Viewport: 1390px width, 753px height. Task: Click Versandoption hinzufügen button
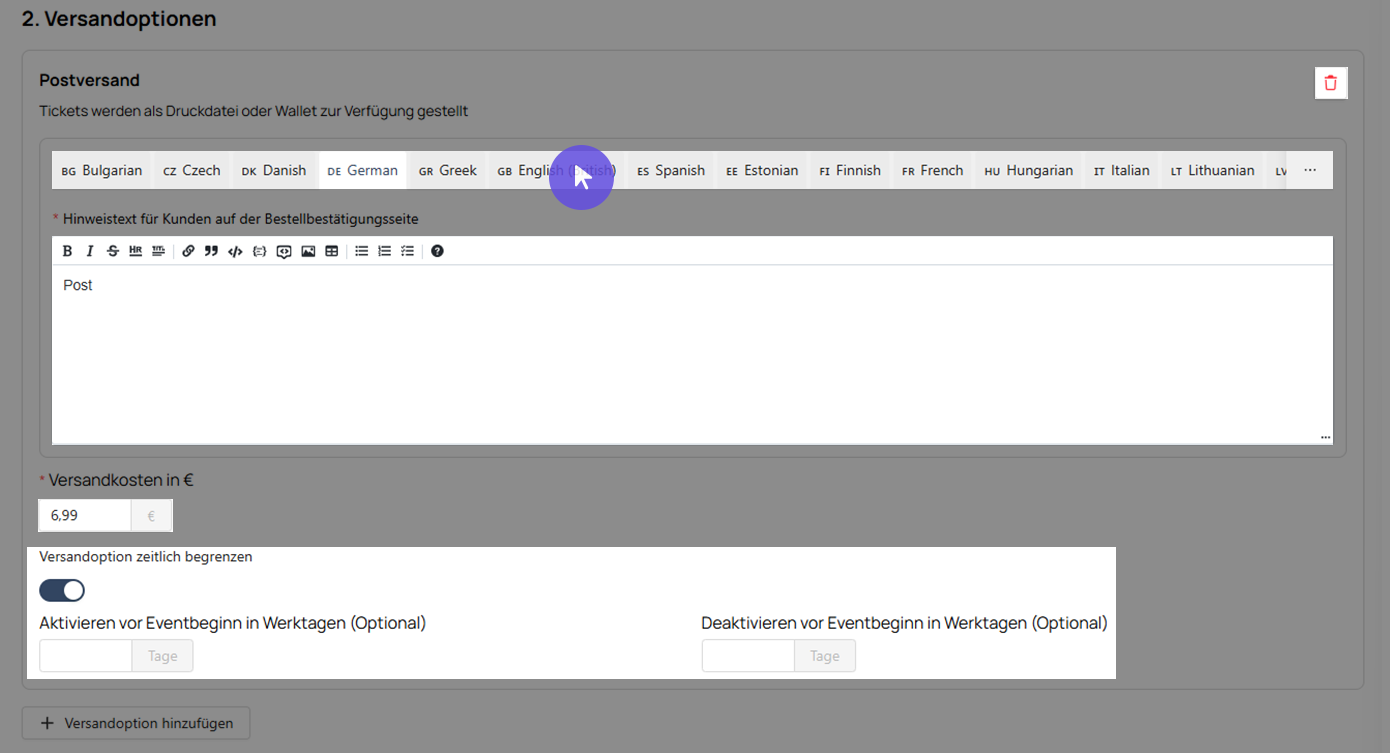(136, 723)
